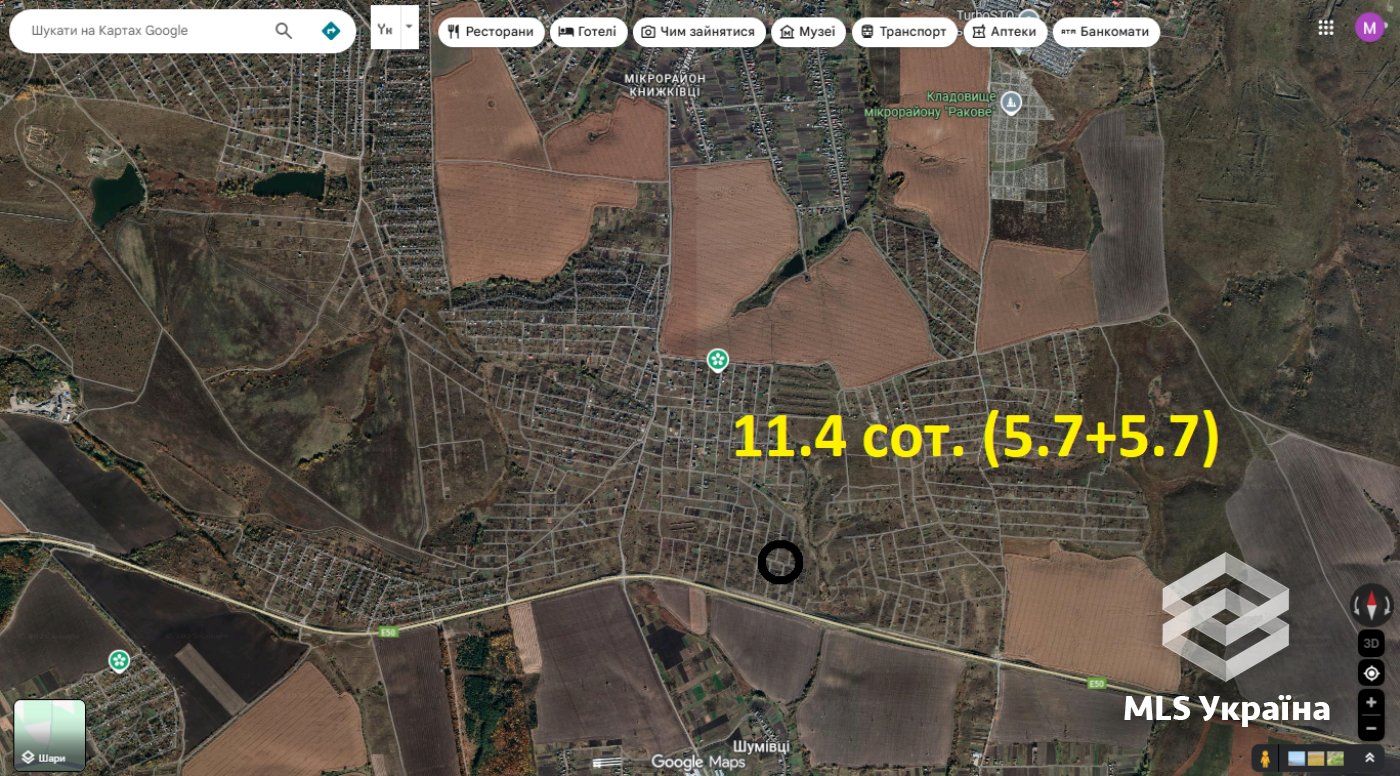Select the Ресторани category chip
This screenshot has width=1400, height=776.
pyautogui.click(x=491, y=32)
